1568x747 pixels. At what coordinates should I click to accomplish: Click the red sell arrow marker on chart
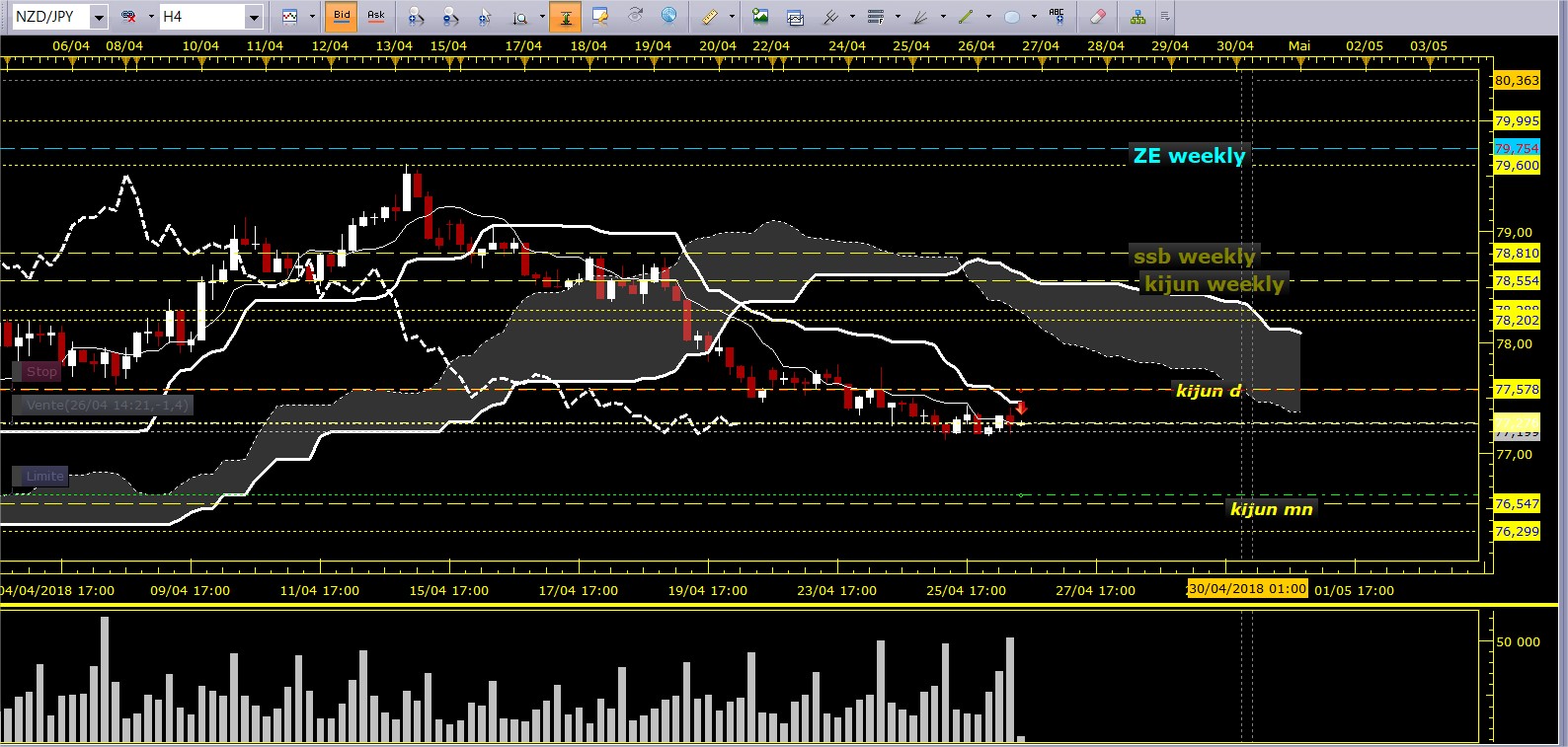click(x=1021, y=406)
